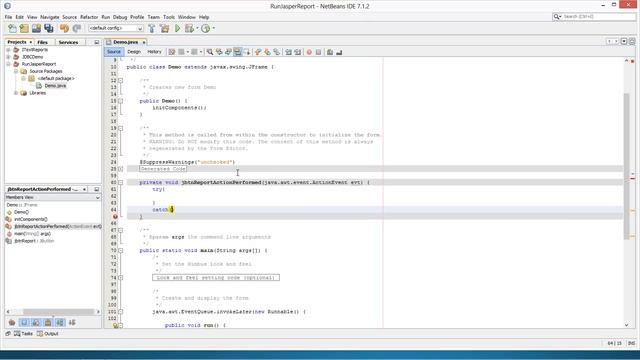The image size is (640, 360).
Task: Collapse the Source Packages node
Action: pyautogui.click(x=16, y=71)
